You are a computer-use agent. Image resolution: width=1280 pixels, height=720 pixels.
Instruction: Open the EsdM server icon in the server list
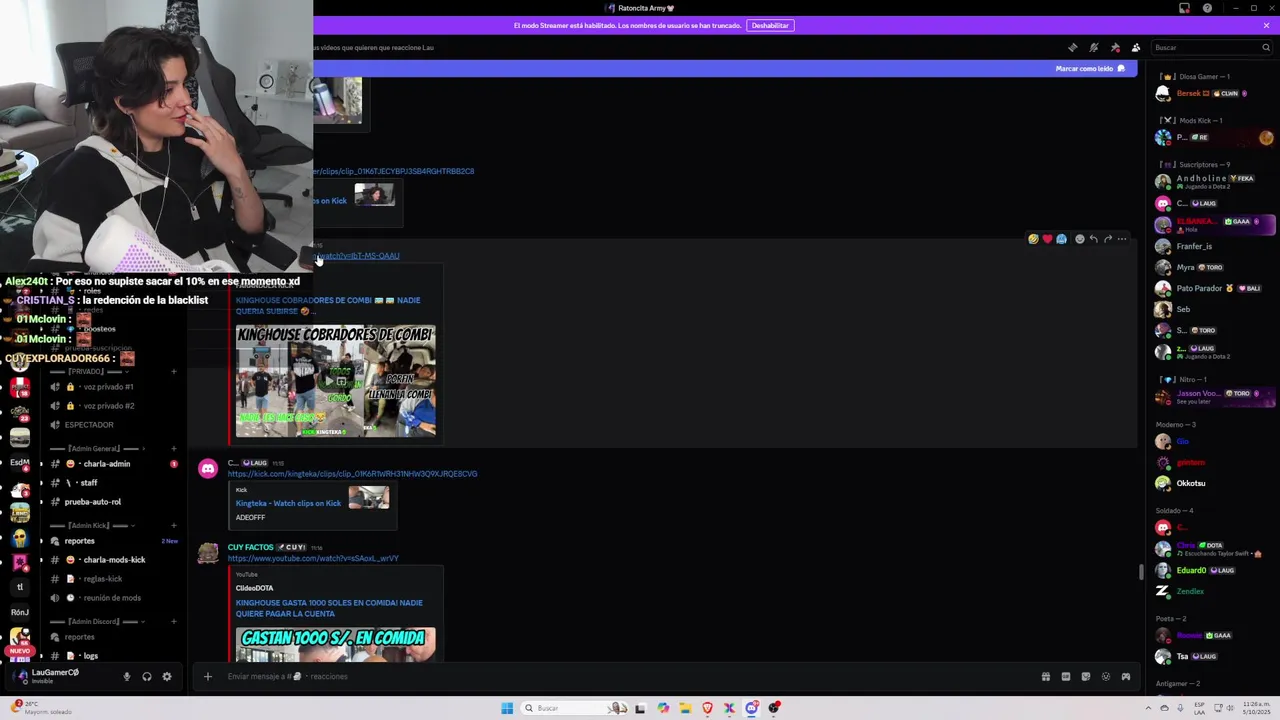click(19, 462)
